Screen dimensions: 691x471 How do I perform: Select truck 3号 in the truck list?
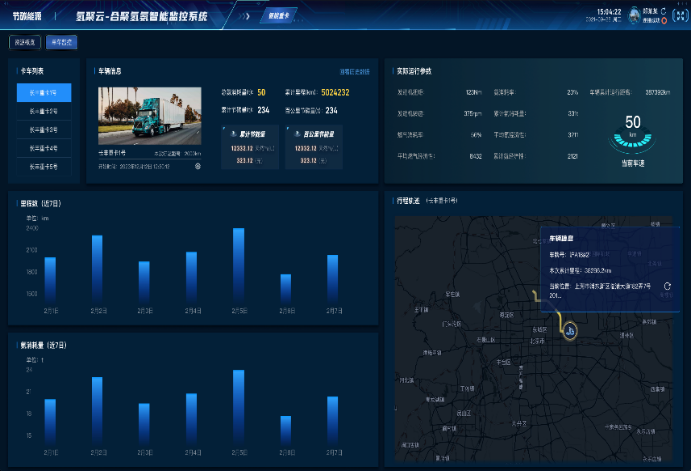[x=44, y=130]
